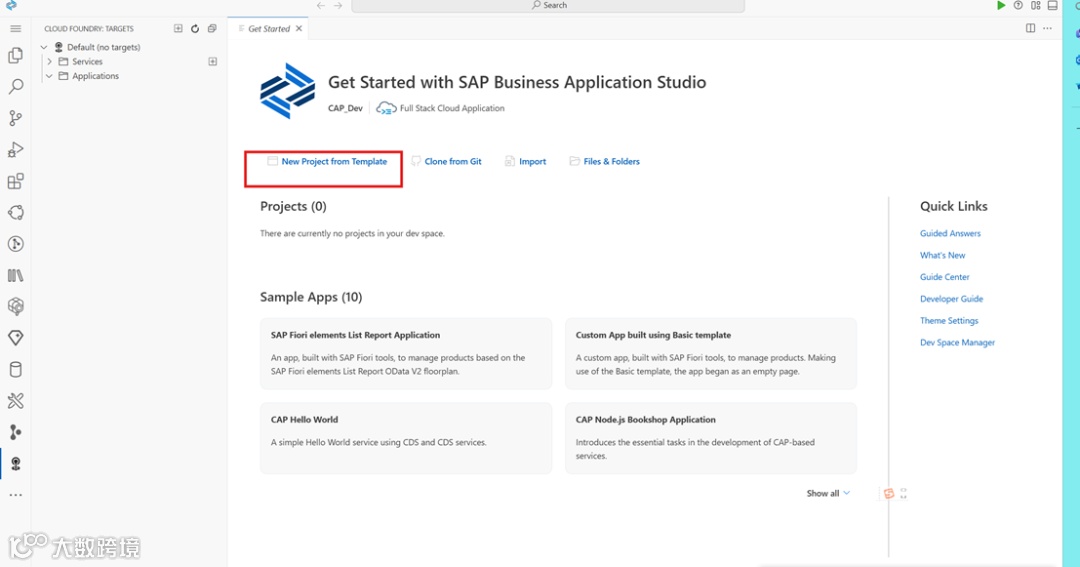
Task: Switch to the Get Started tab
Action: 269,28
